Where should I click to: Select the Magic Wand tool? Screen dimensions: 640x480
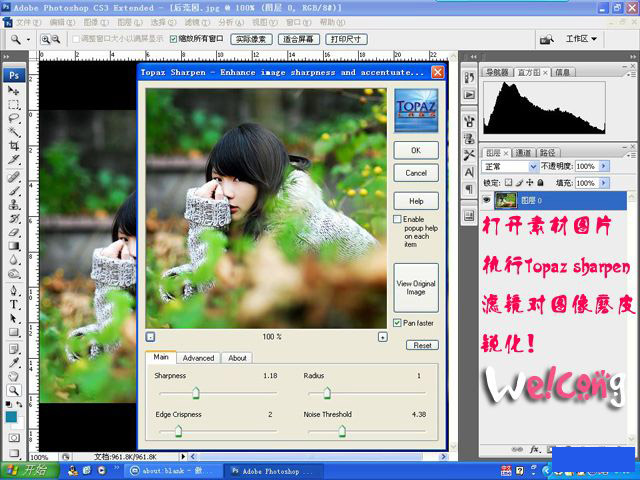pyautogui.click(x=13, y=132)
